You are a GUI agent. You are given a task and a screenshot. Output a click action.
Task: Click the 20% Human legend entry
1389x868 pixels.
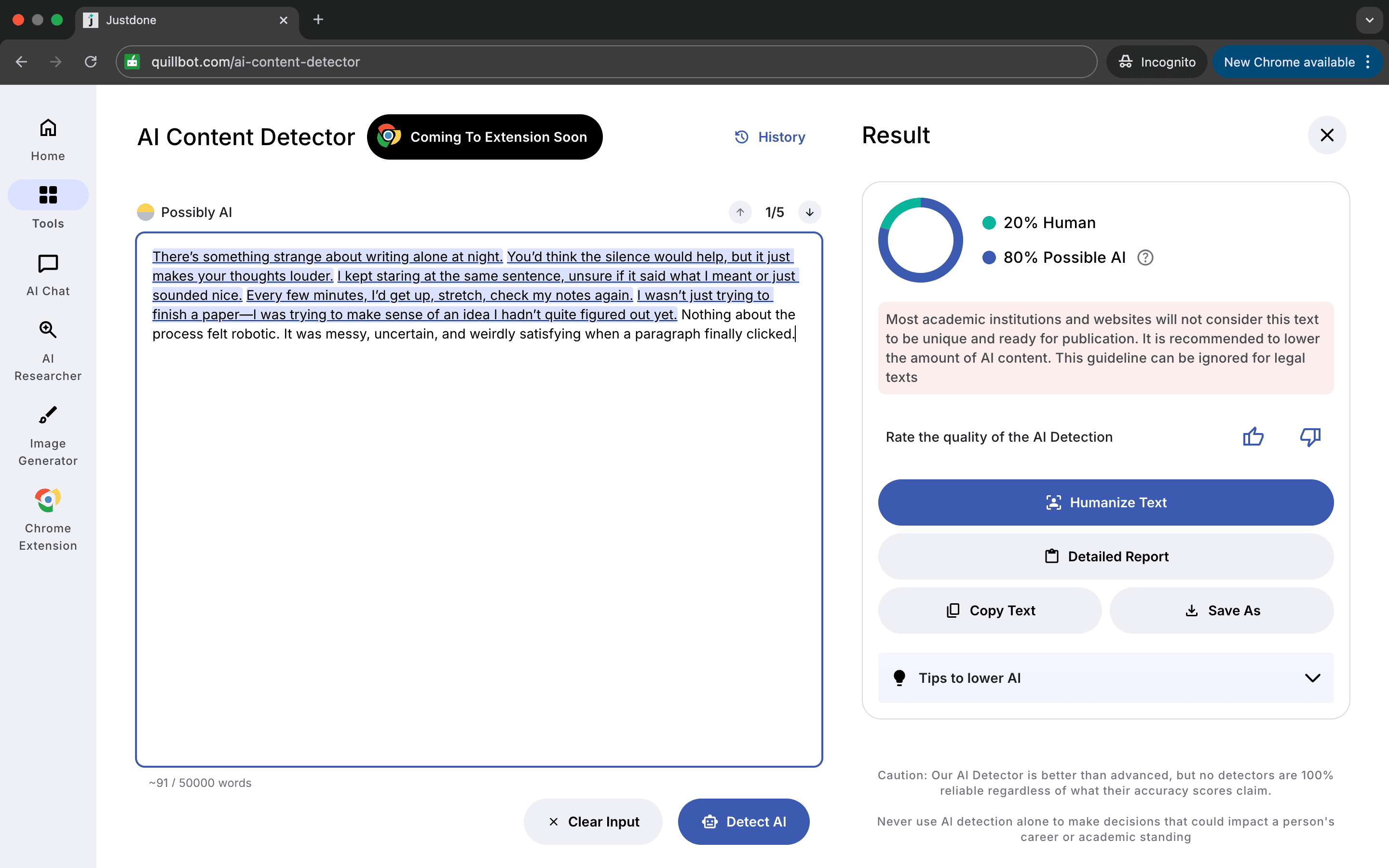pos(1039,223)
